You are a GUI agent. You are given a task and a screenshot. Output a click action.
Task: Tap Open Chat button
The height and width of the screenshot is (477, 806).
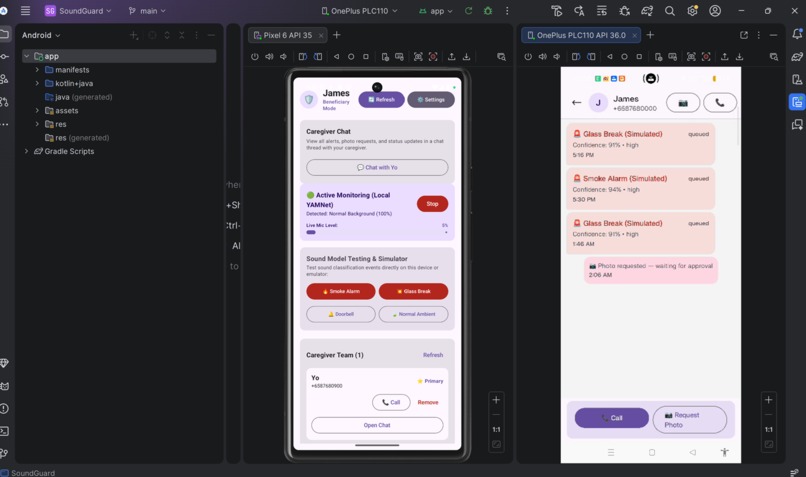pos(377,425)
